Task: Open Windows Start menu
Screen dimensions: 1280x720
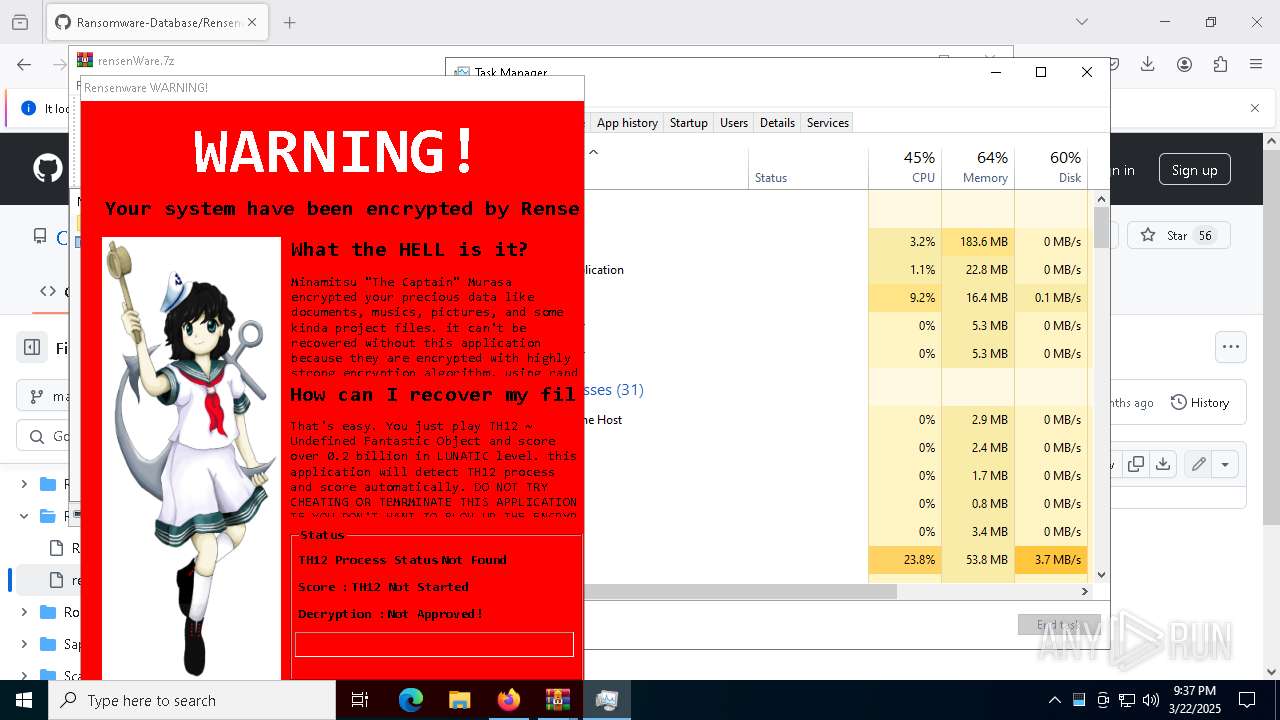Action: coord(24,700)
